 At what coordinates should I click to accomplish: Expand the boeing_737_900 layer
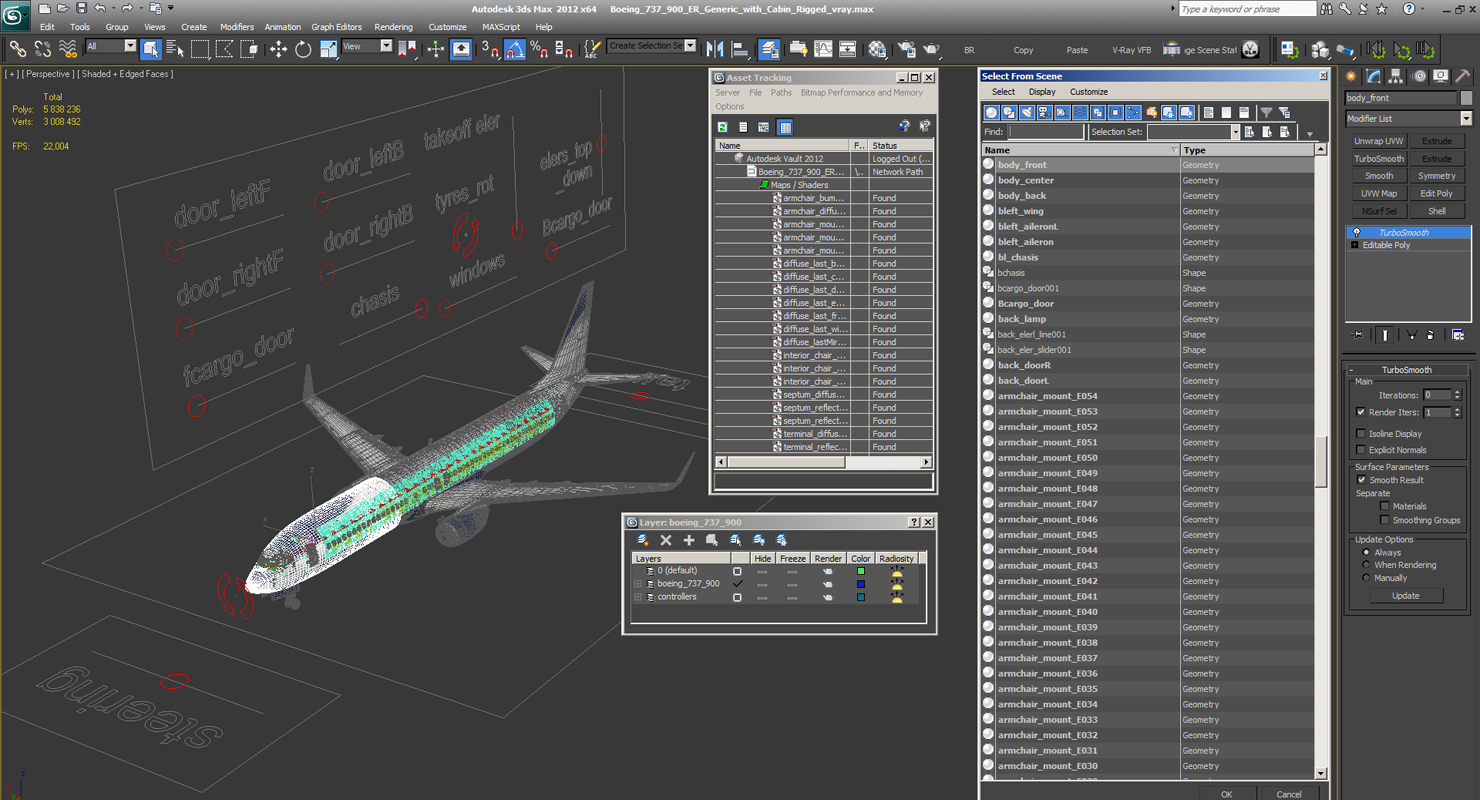point(638,584)
